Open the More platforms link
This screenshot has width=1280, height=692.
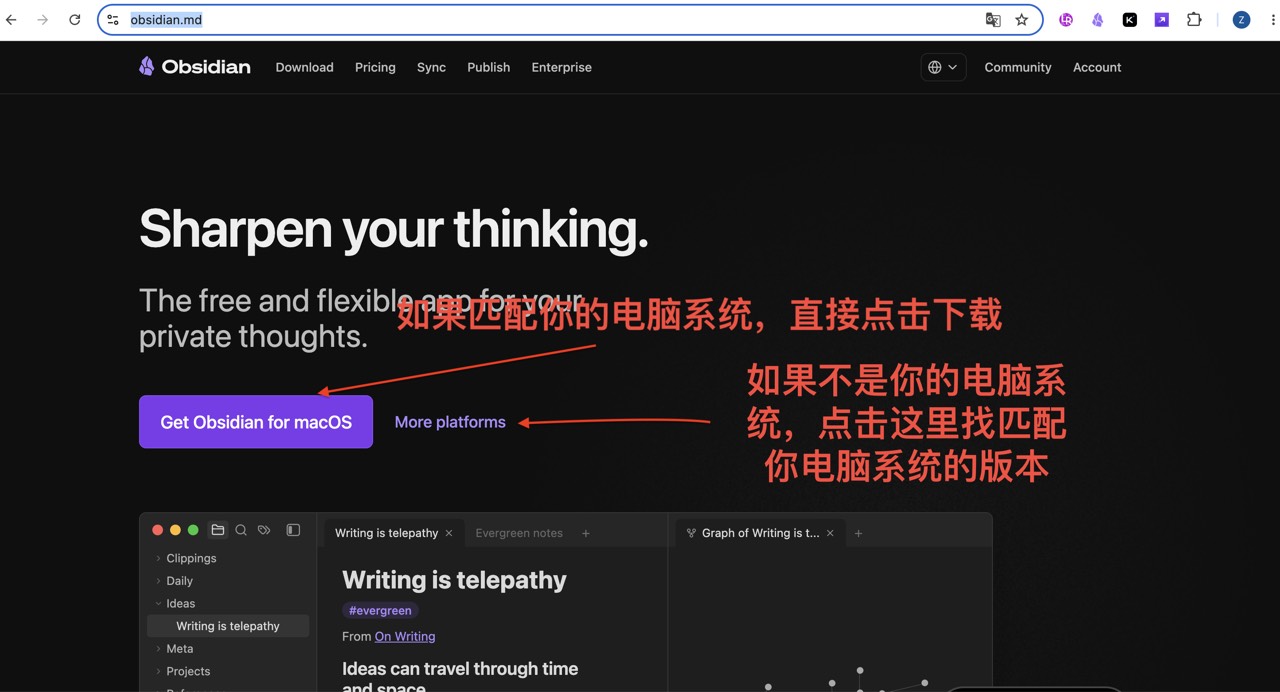(x=450, y=422)
